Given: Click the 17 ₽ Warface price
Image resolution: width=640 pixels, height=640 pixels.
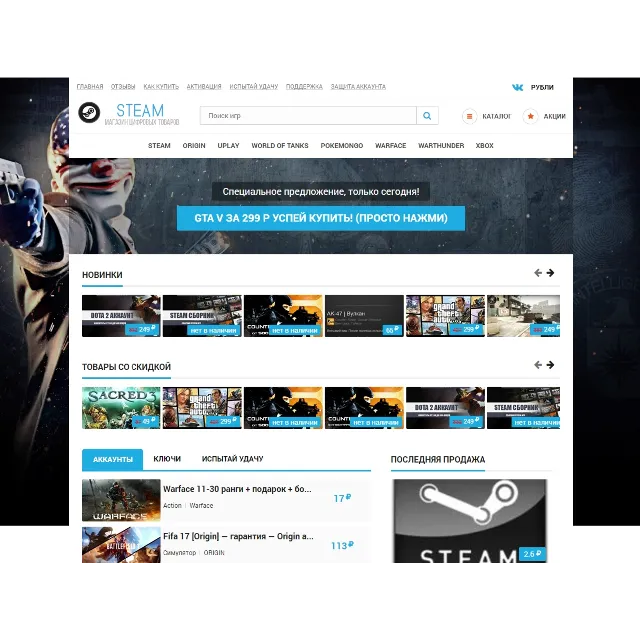Looking at the screenshot, I should (x=342, y=498).
